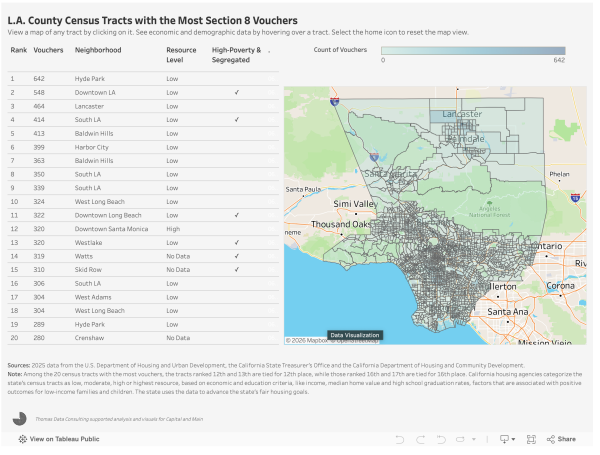Click the 350 vouchers value
The width and height of the screenshot is (600, 455).
39,174
